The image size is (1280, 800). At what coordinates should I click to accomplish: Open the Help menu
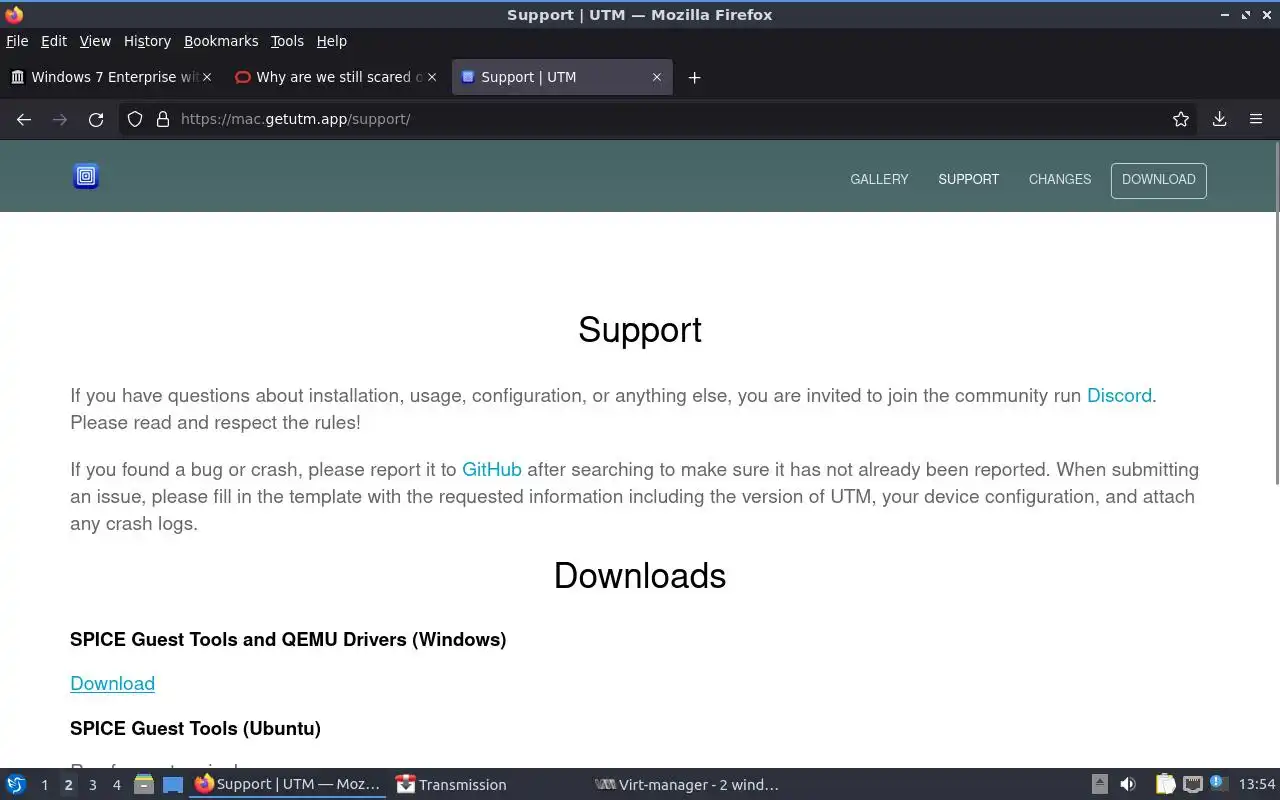(x=332, y=41)
